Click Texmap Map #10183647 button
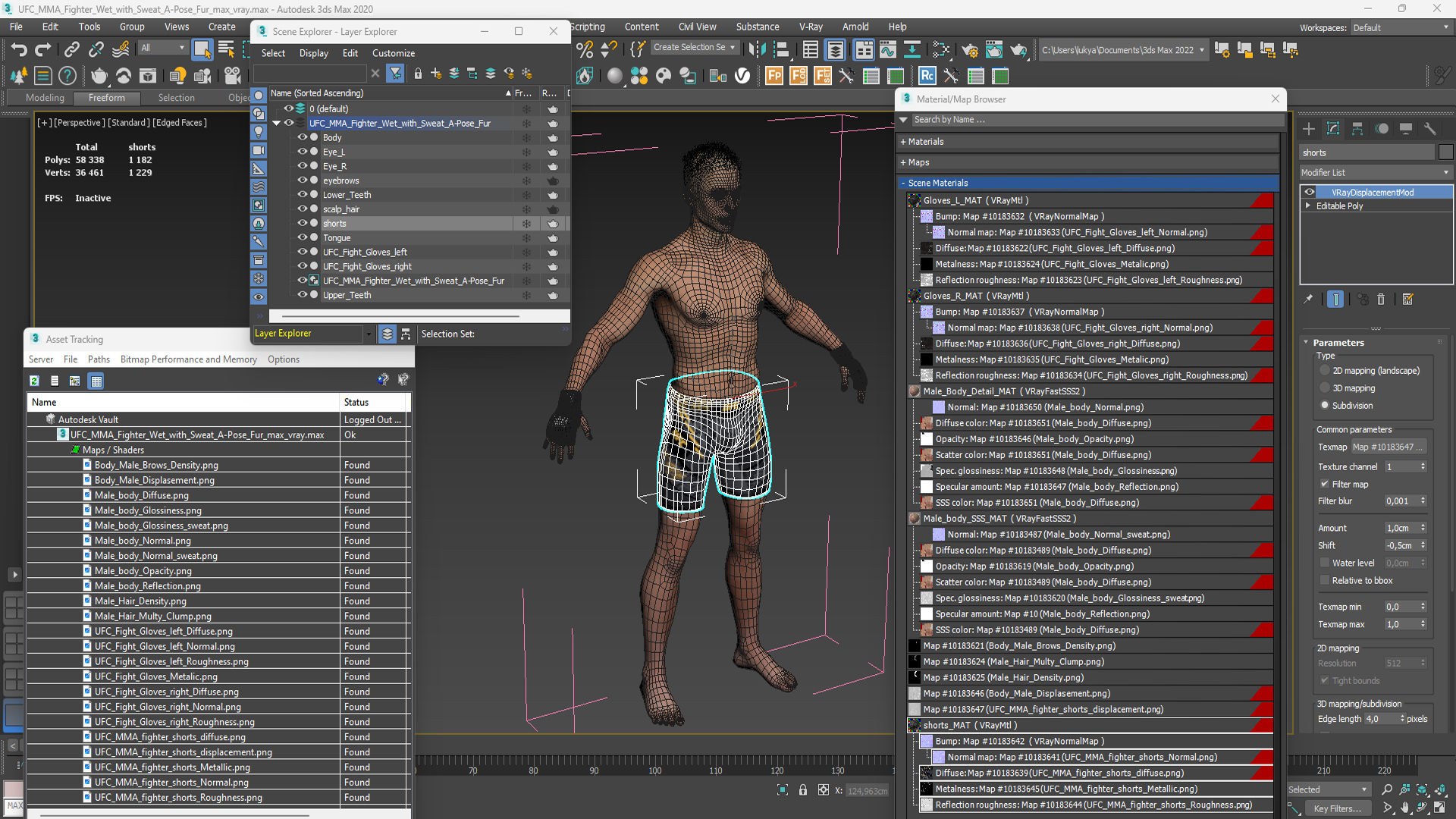This screenshot has width=1456, height=819. [1389, 447]
